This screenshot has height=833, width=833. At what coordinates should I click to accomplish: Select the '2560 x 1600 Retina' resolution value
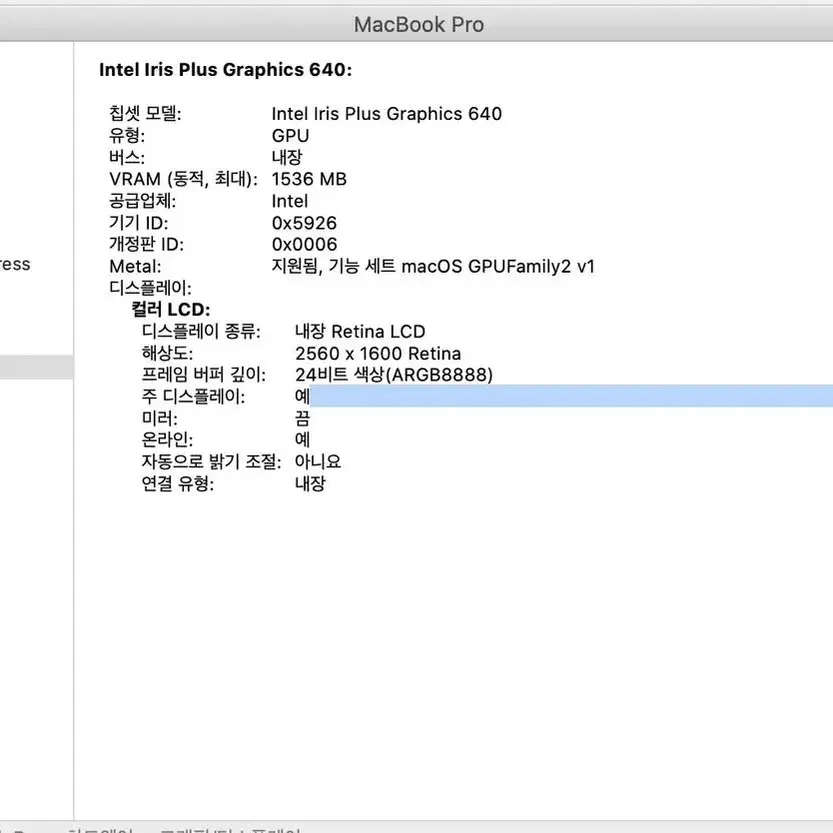[378, 353]
